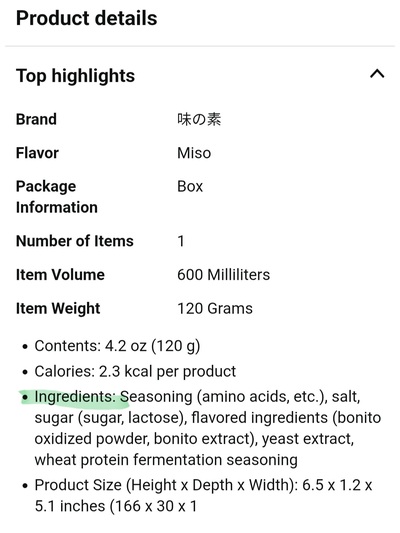Select the Brand label
The width and height of the screenshot is (400, 533).
pyautogui.click(x=36, y=119)
